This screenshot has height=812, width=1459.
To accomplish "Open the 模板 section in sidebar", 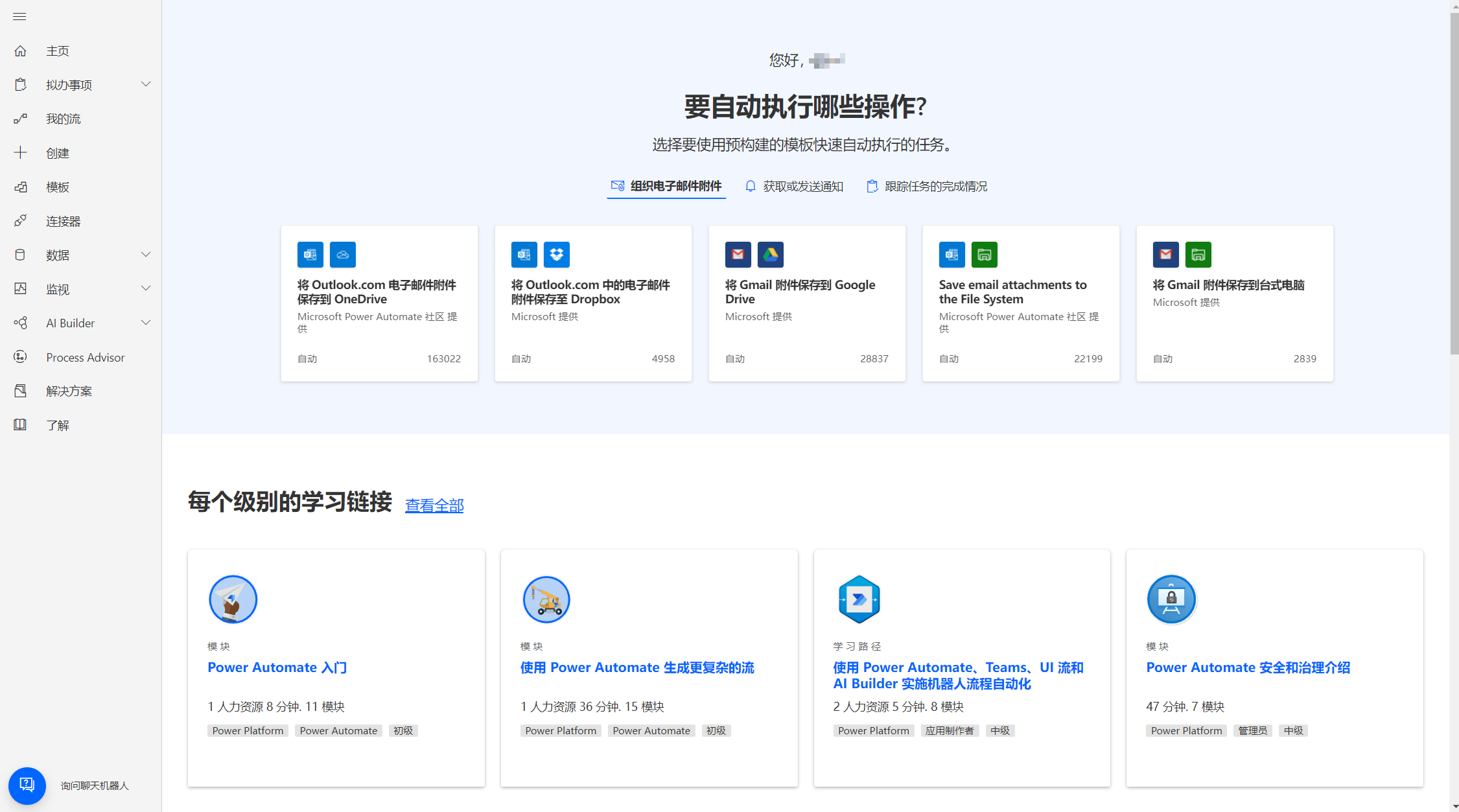I will (x=57, y=187).
